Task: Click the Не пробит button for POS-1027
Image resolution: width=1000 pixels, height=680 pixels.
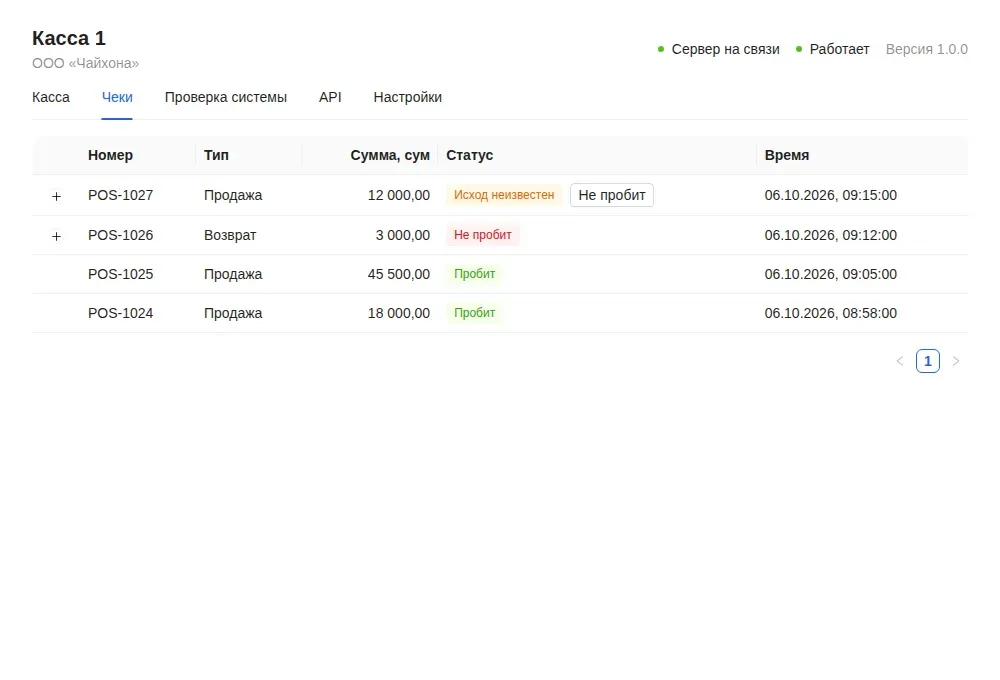Action: click(x=612, y=195)
